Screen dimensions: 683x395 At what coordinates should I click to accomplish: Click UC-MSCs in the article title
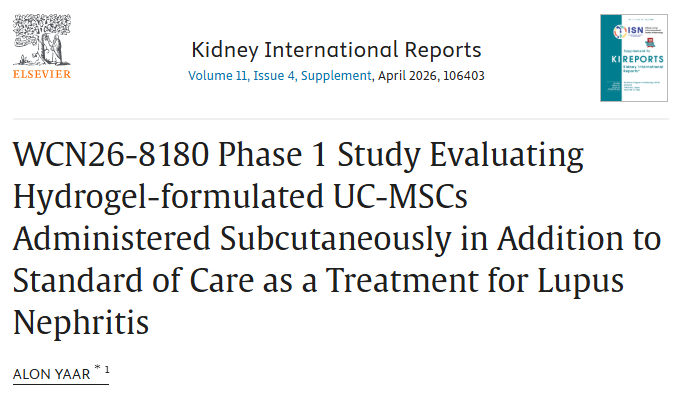[400, 196]
